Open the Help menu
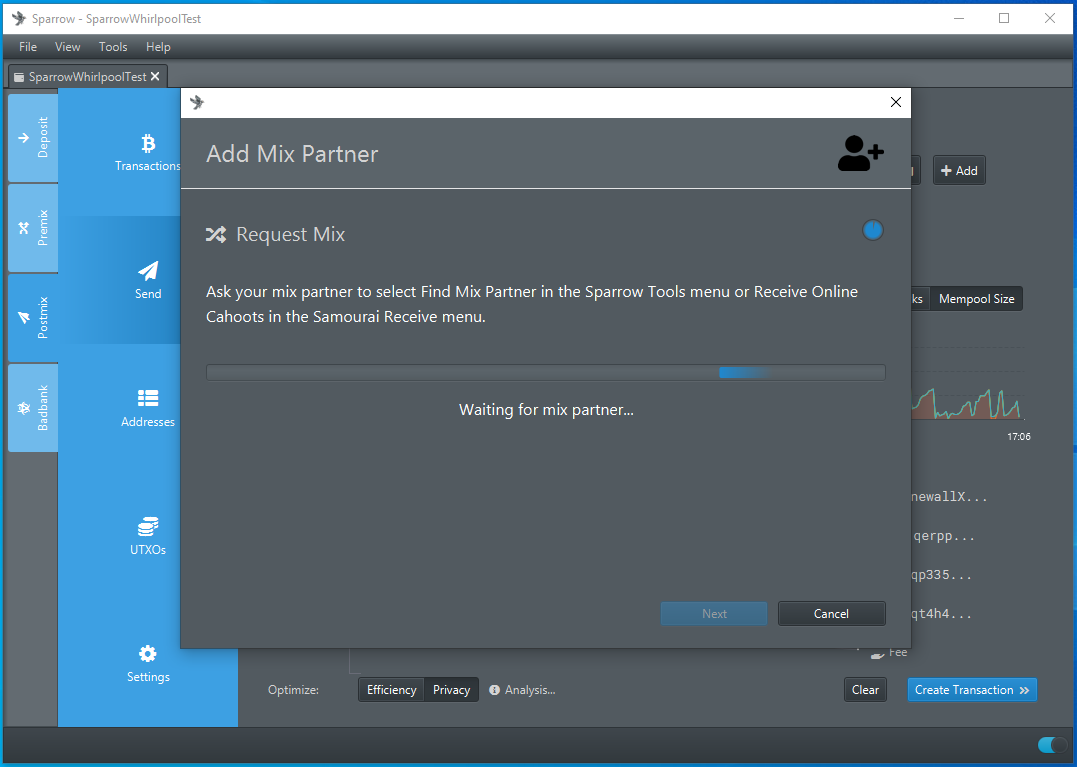 coord(158,47)
